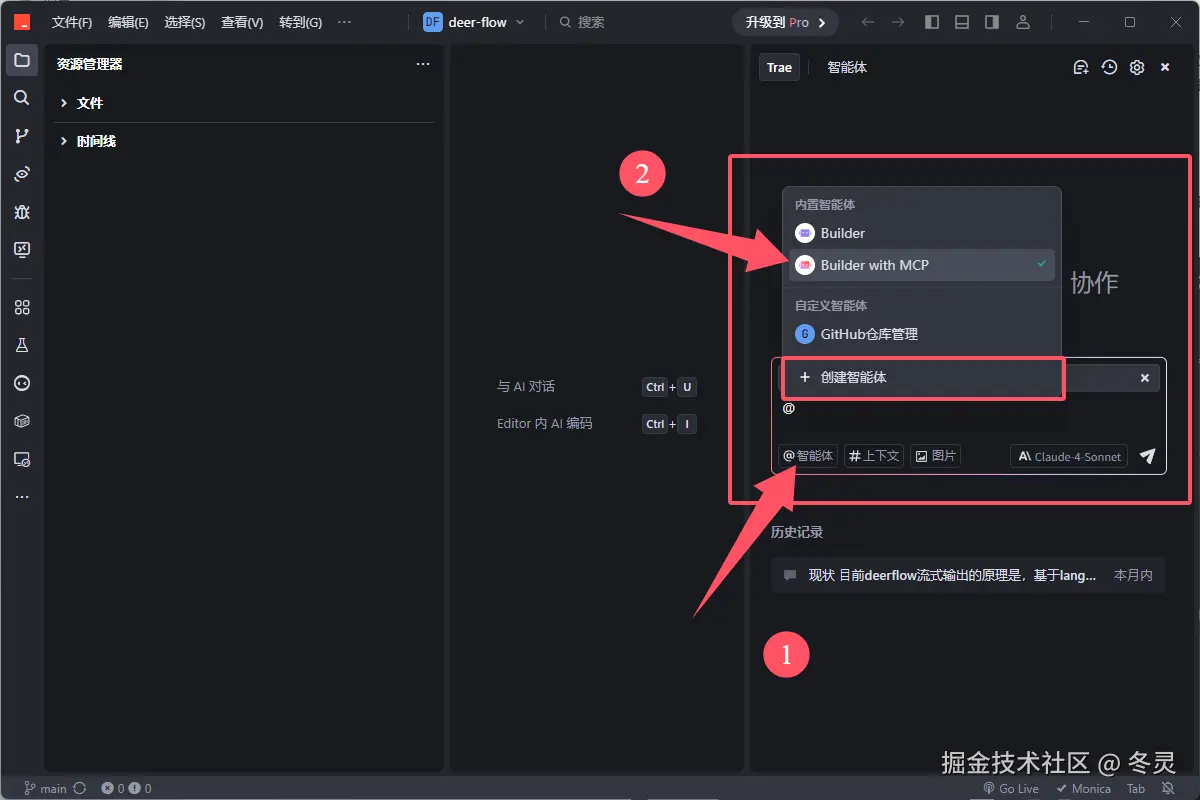The width and height of the screenshot is (1200, 800).
Task: Open the Extensions grid icon
Action: (x=22, y=308)
